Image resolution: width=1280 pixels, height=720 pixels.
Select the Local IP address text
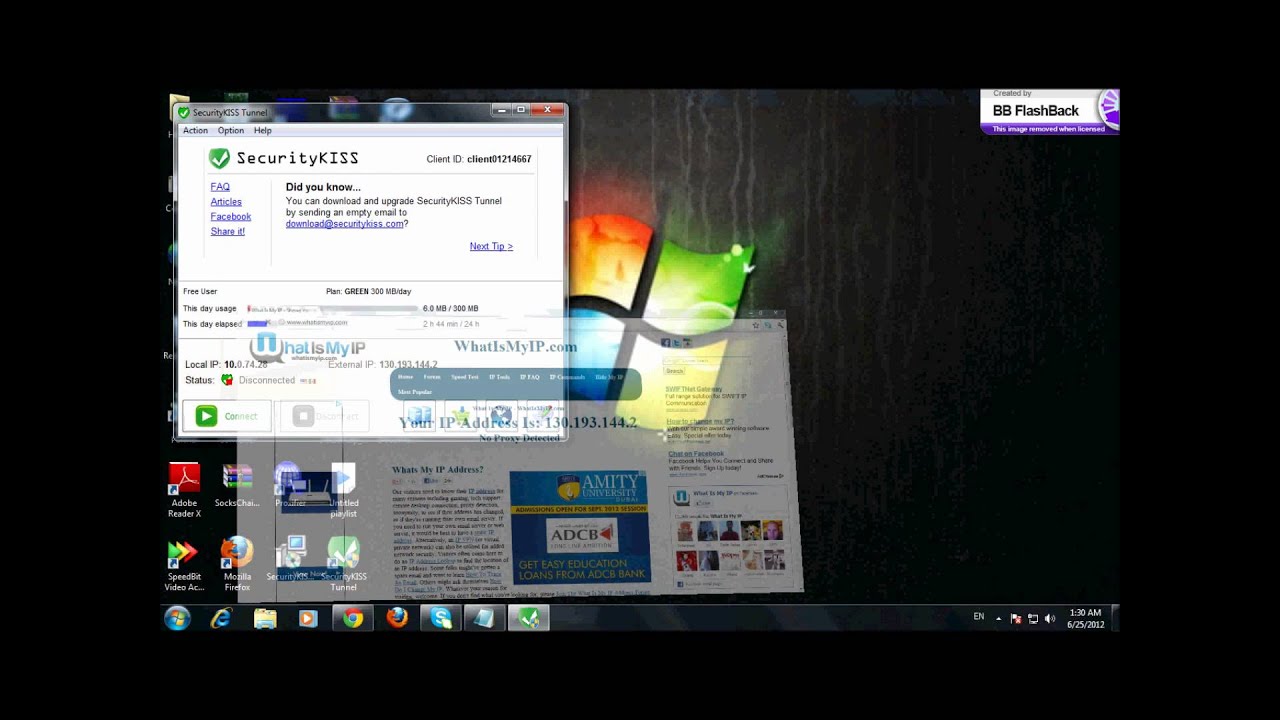[226, 365]
